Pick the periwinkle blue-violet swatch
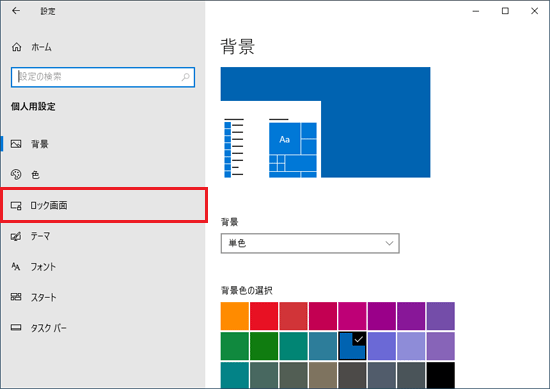 (x=382, y=346)
